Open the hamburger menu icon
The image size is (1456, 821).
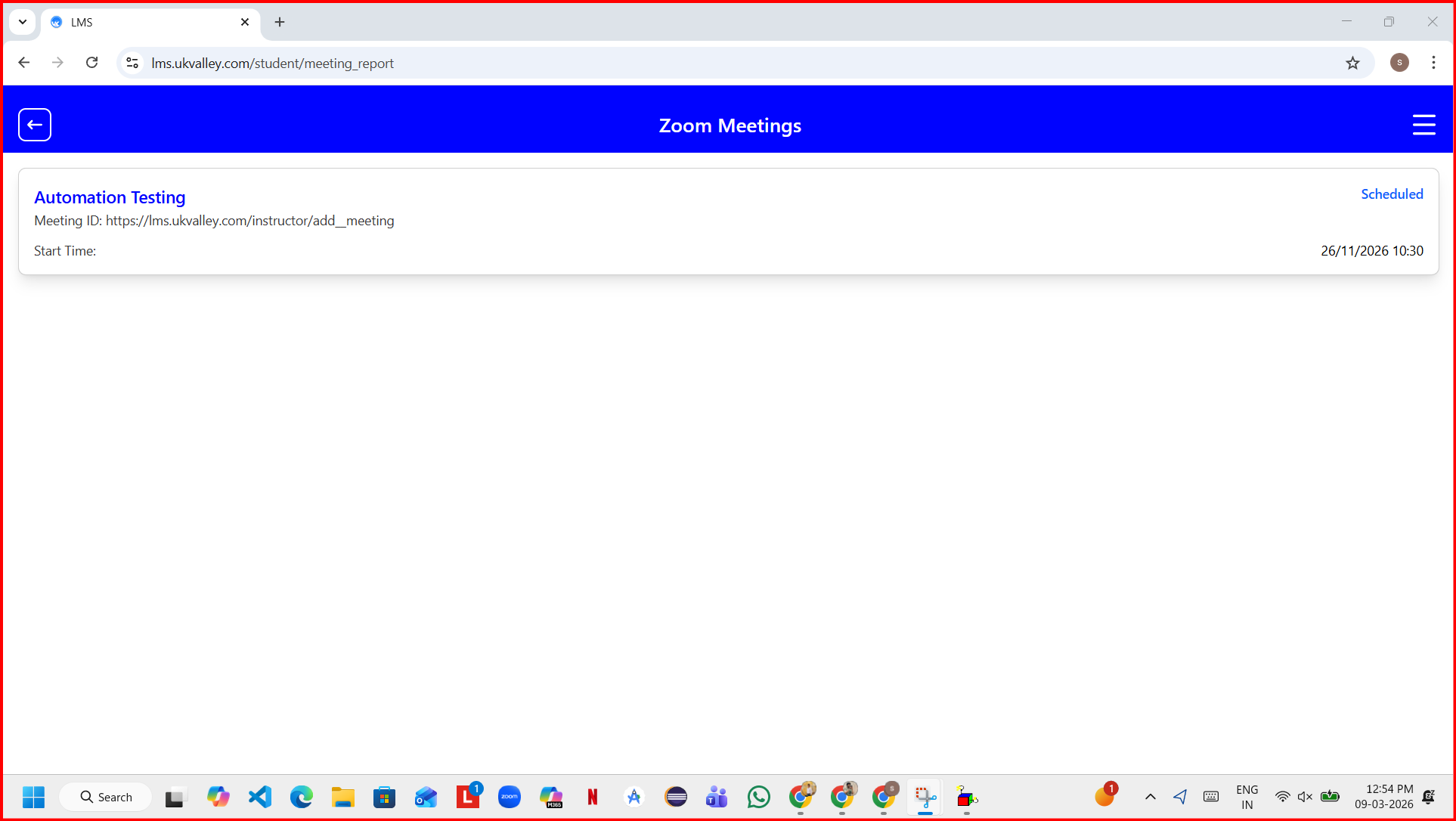[1423, 125]
